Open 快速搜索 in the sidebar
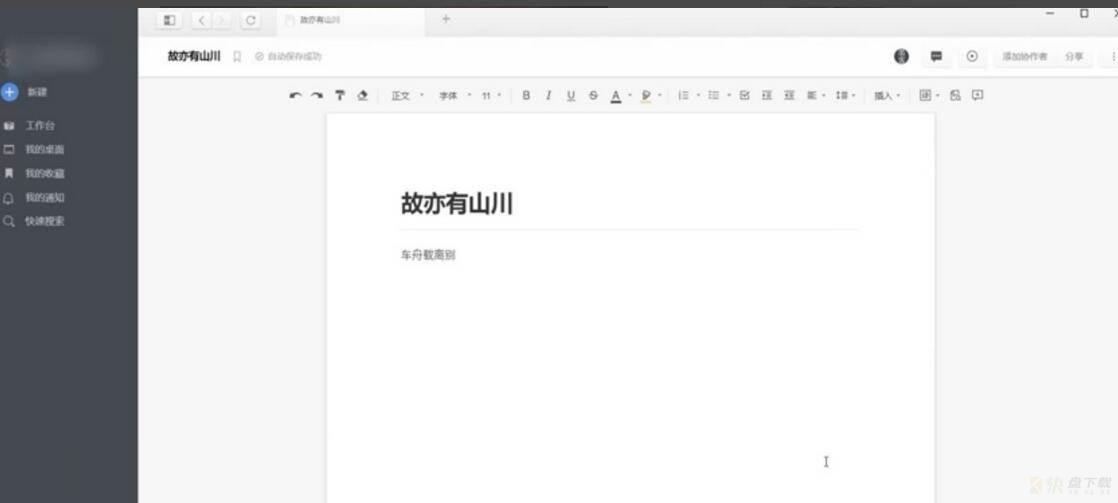Image resolution: width=1118 pixels, height=503 pixels. [45, 221]
